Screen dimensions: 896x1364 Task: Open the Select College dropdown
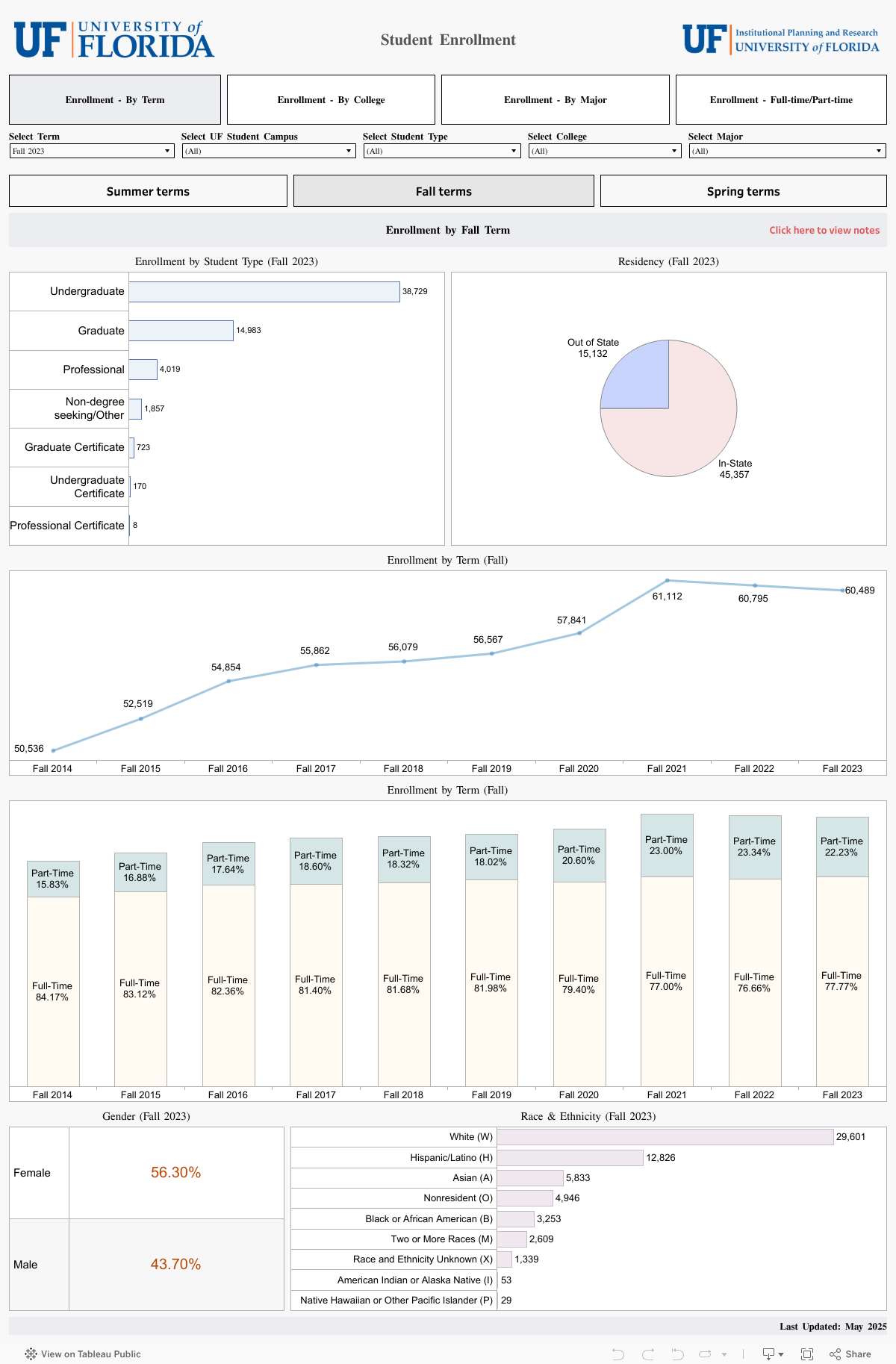click(x=604, y=151)
